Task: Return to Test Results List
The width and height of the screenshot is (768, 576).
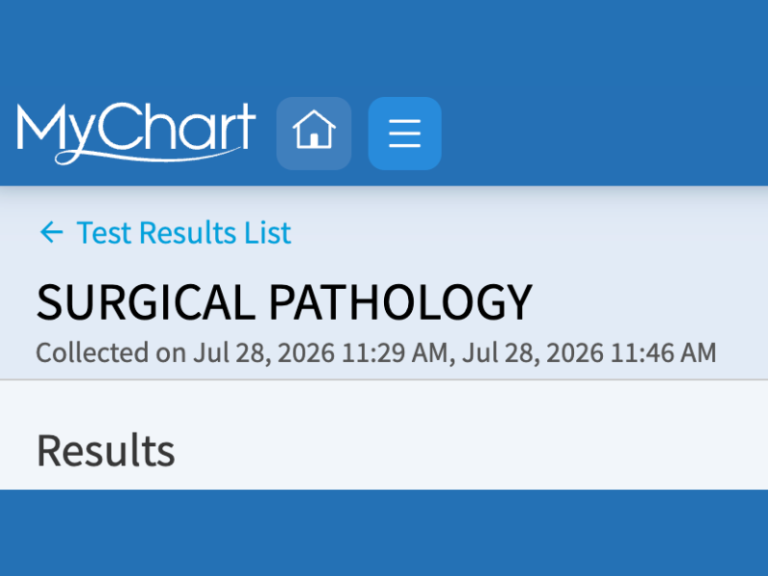Action: click(x=165, y=232)
